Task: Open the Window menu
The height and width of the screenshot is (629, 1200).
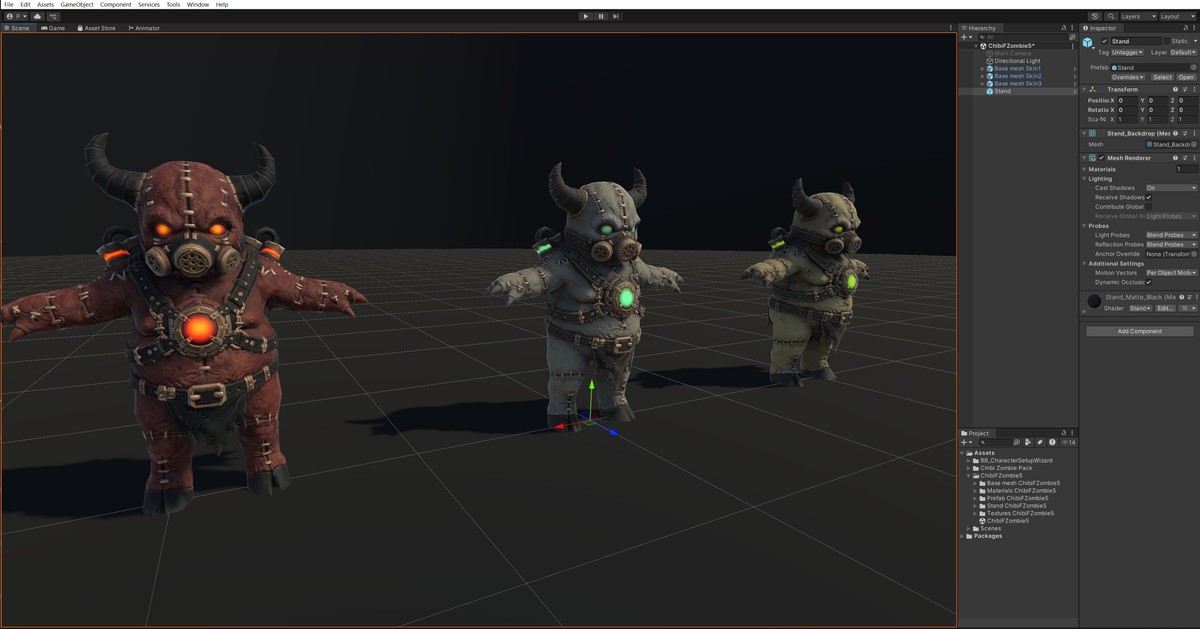Action: 198,4
